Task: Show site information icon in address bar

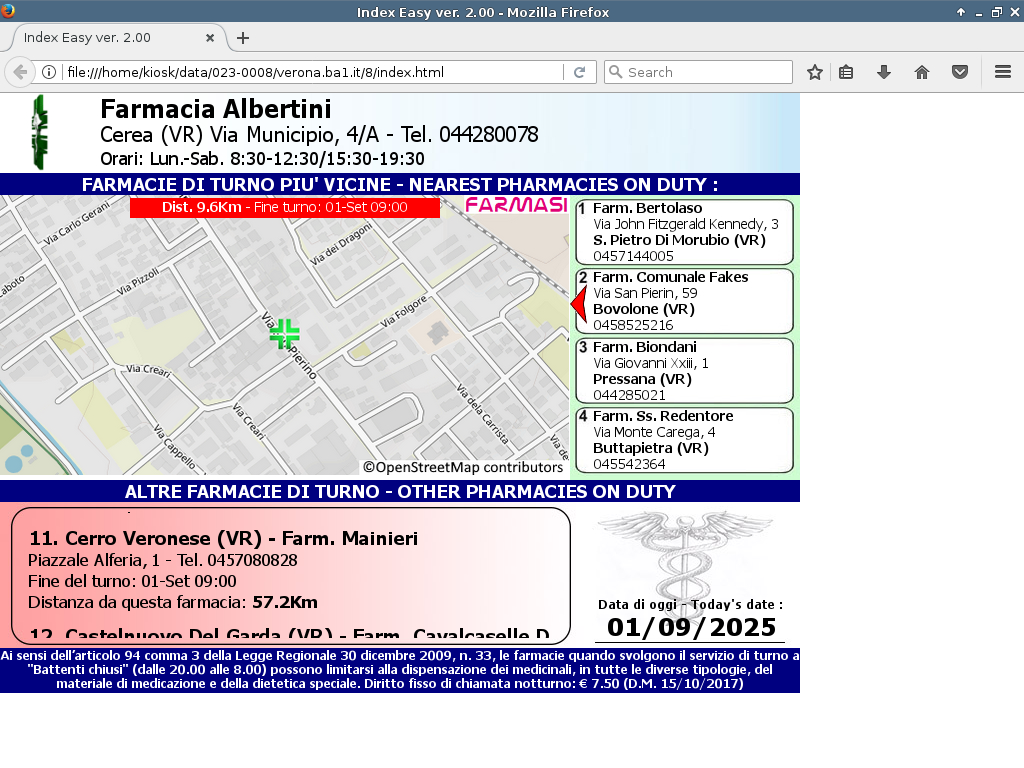Action: pos(48,72)
